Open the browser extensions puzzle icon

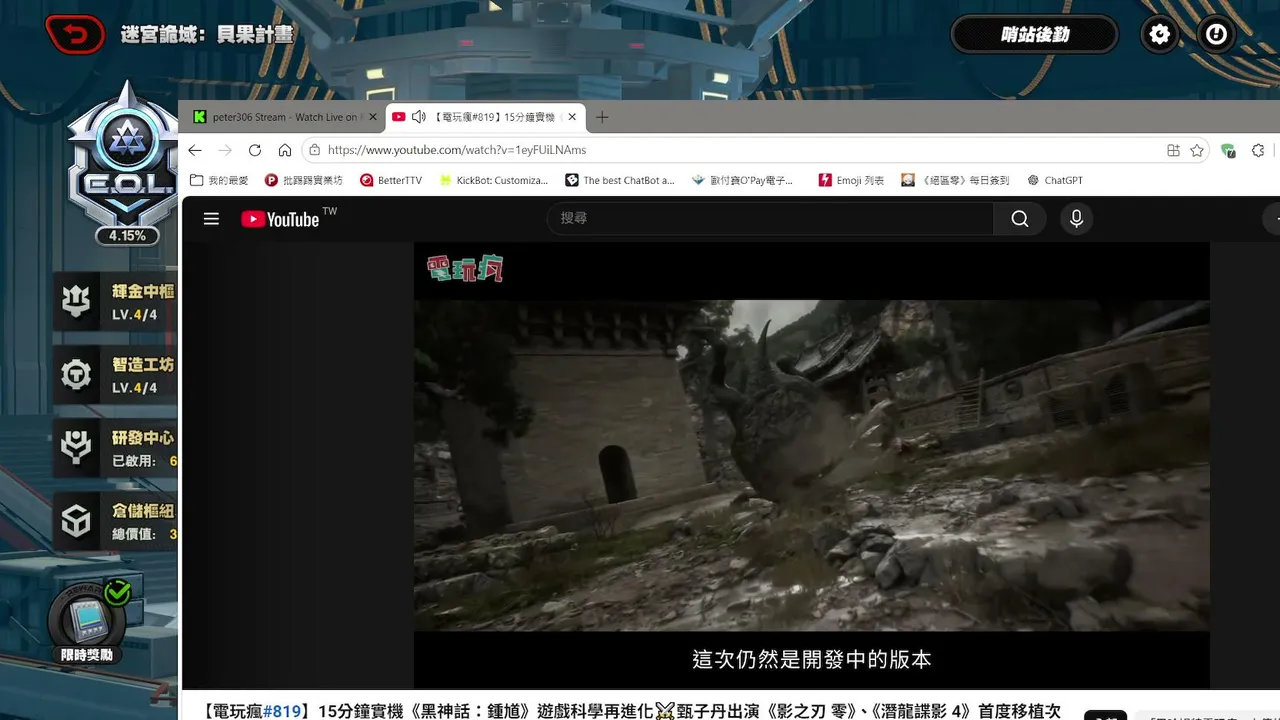(x=1258, y=150)
